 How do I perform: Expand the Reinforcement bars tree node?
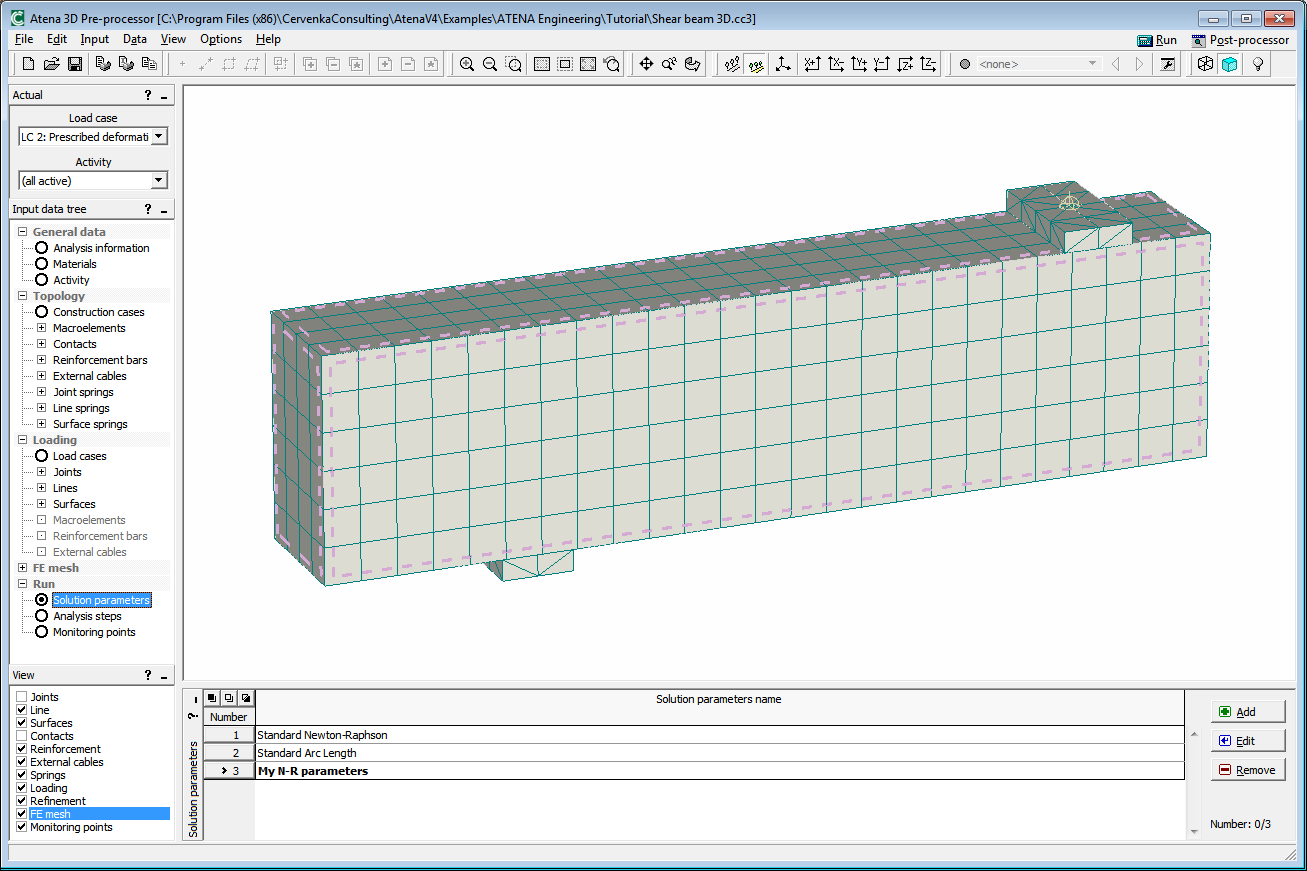[x=42, y=360]
